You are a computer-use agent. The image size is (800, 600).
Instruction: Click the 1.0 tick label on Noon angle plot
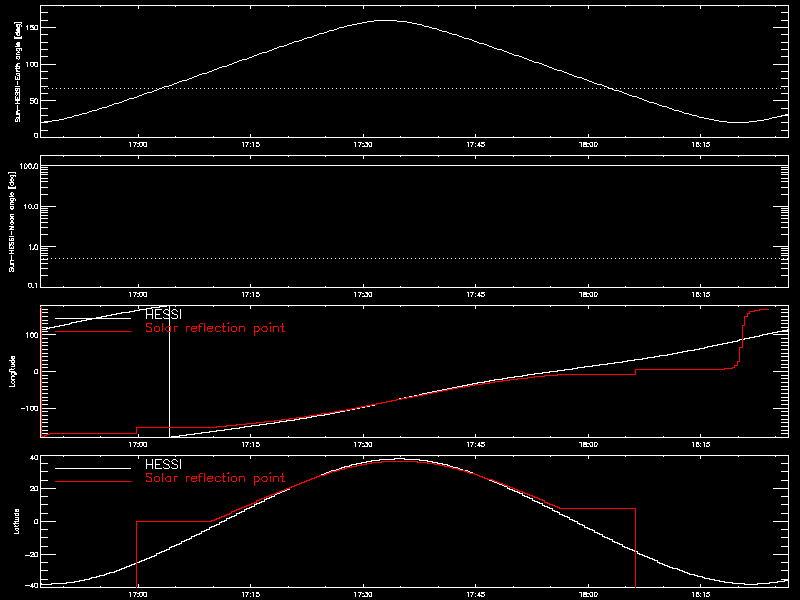click(33, 247)
